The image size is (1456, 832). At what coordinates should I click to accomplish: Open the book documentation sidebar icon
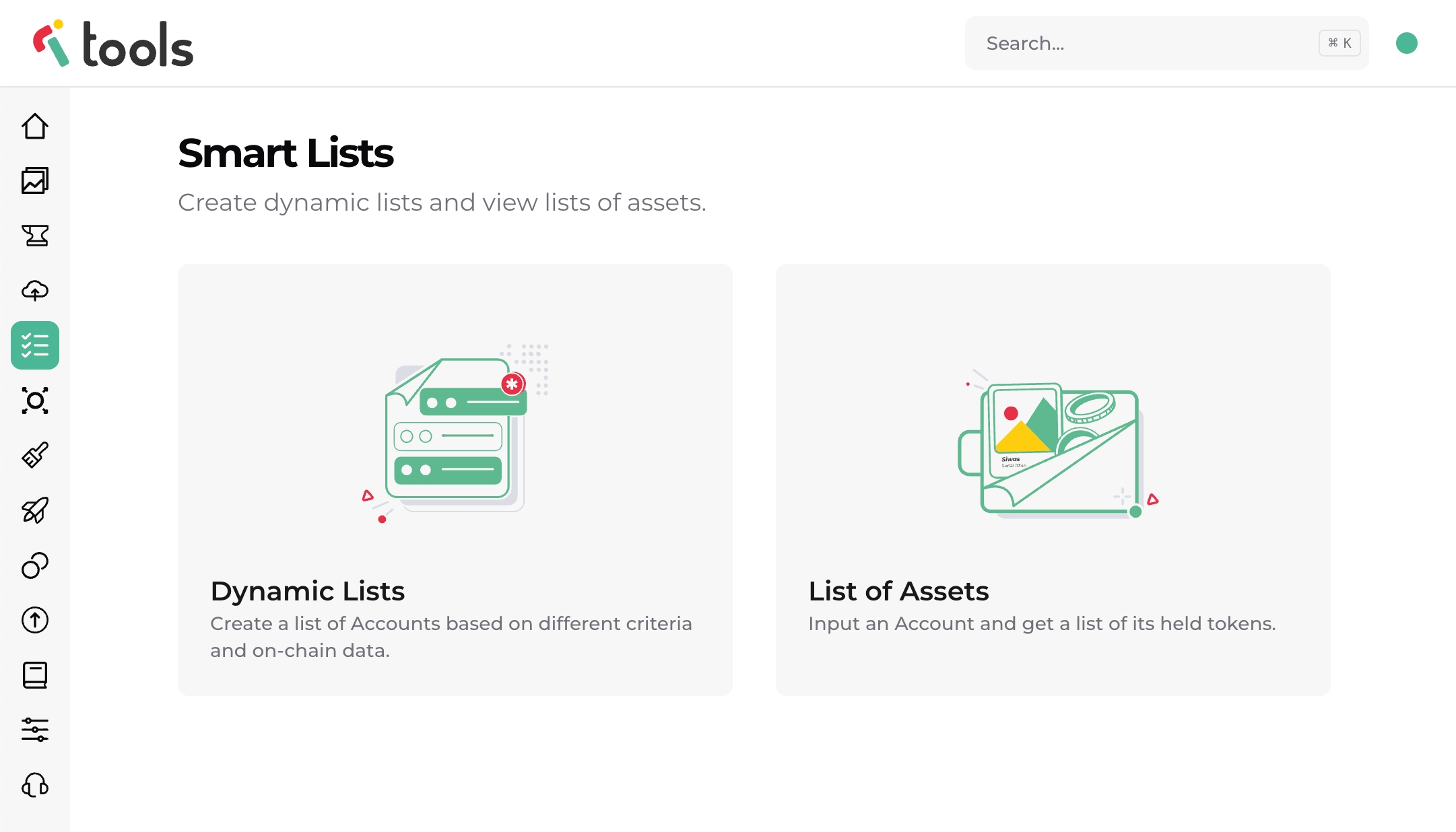tap(35, 675)
